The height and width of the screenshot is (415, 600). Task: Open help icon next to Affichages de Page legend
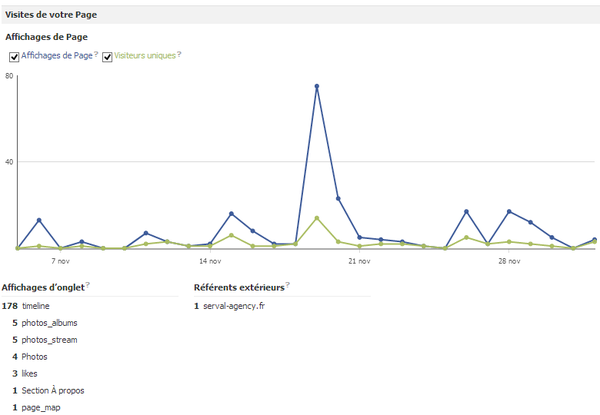pos(96,54)
